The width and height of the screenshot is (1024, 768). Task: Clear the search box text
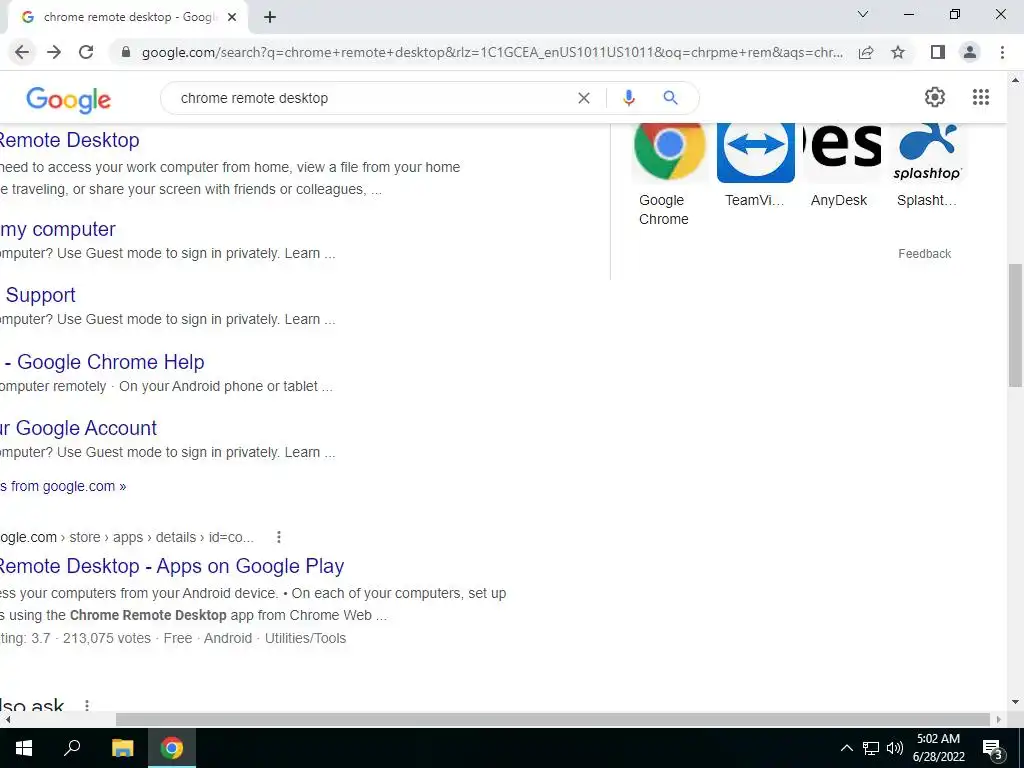point(584,98)
